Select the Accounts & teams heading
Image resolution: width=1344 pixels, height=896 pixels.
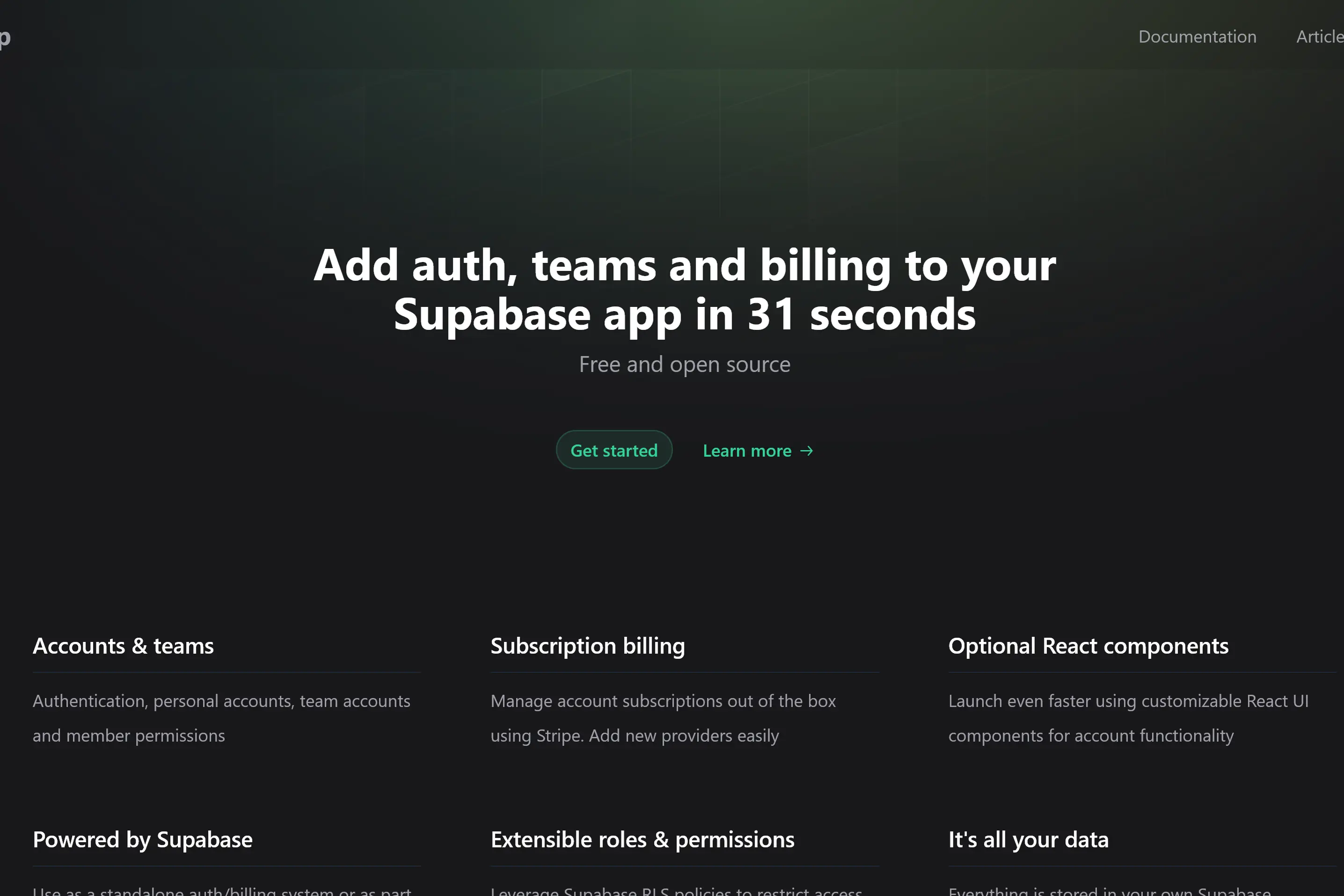point(123,646)
